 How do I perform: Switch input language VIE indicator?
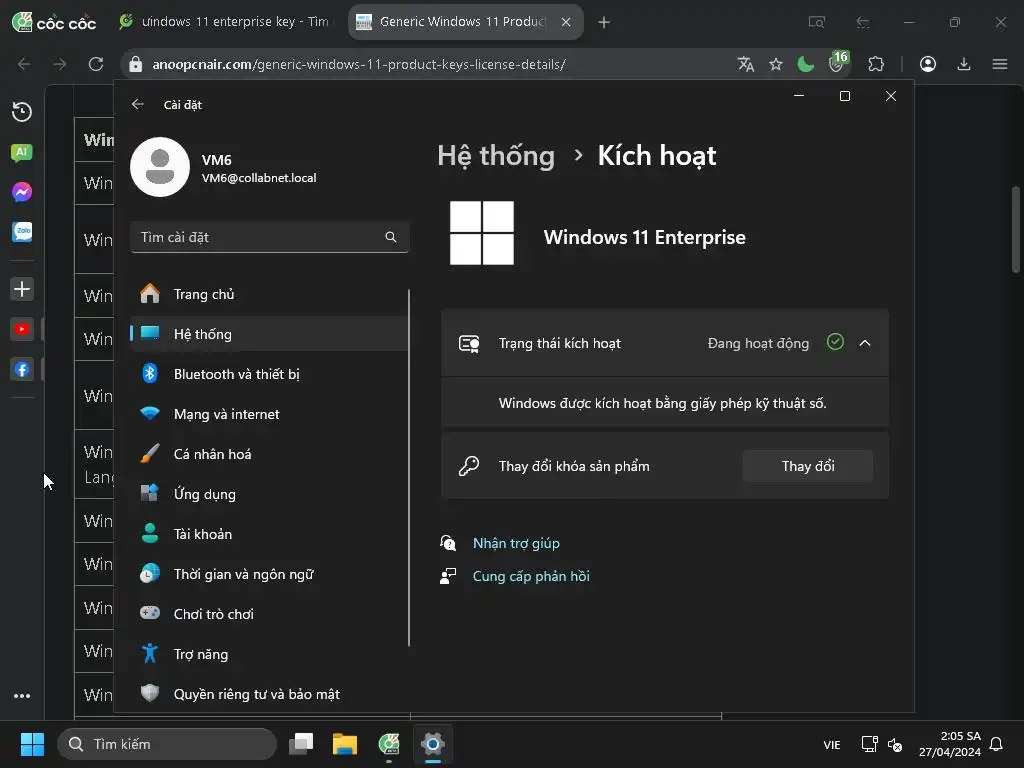(831, 745)
